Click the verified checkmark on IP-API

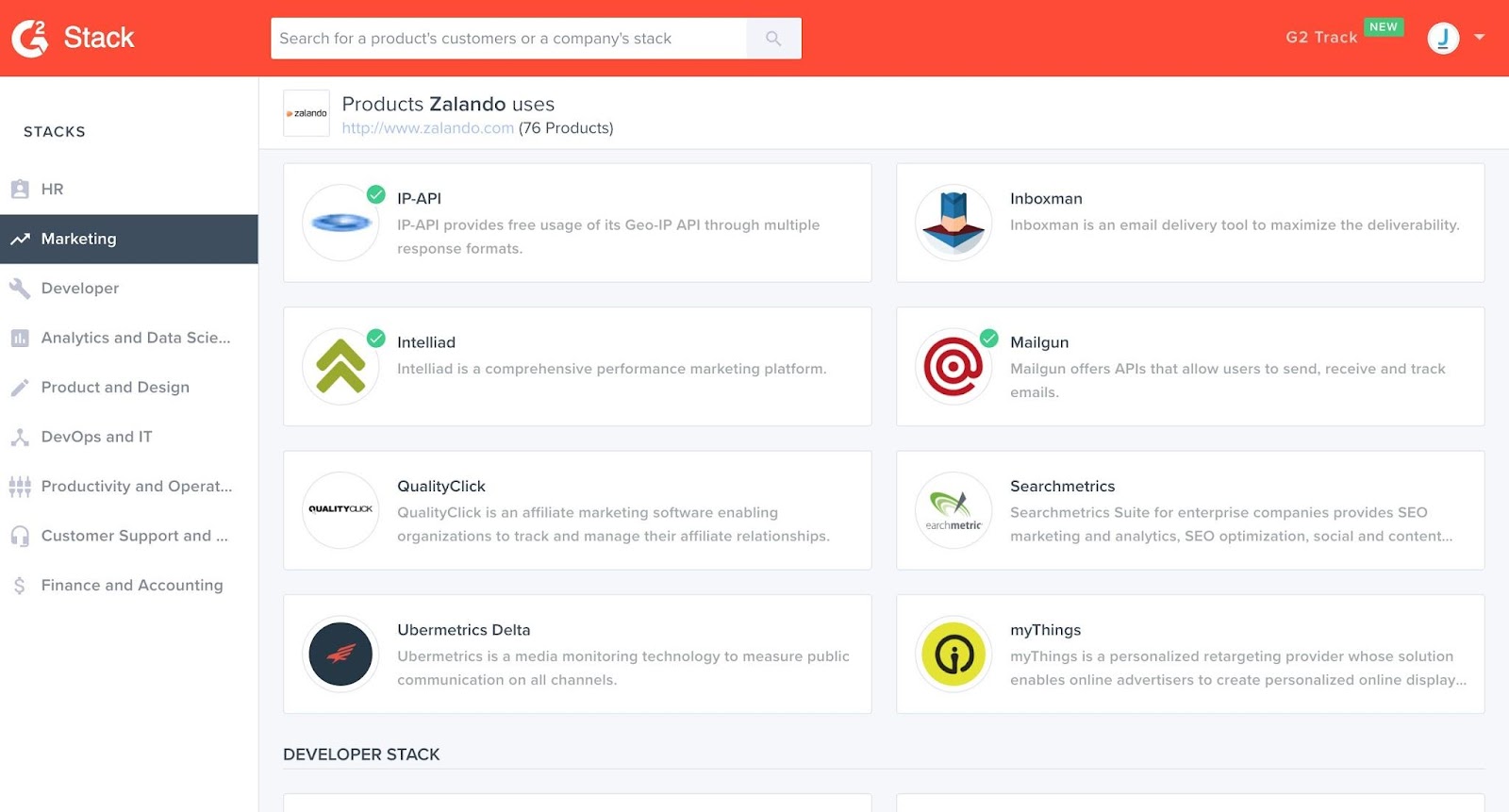click(x=376, y=194)
